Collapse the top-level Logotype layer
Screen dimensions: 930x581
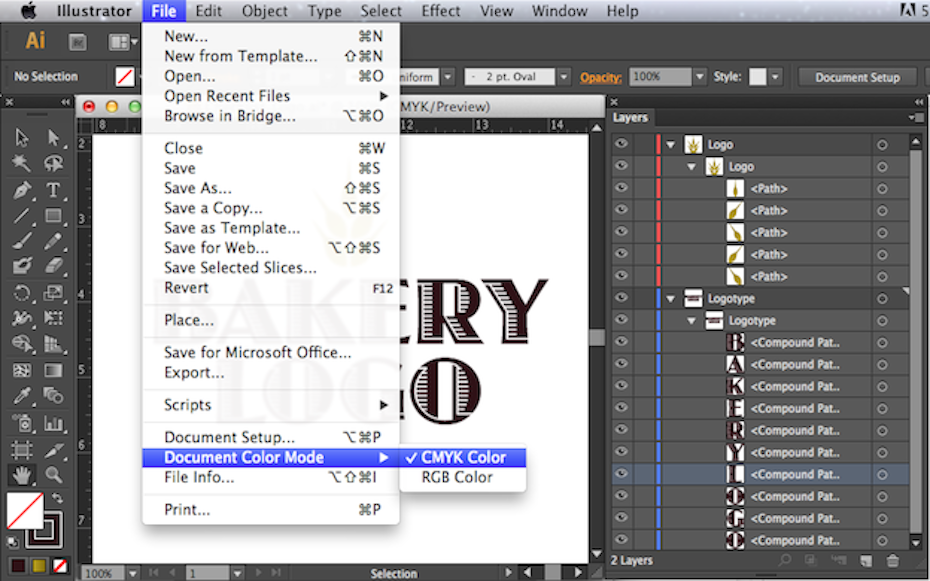[x=671, y=299]
